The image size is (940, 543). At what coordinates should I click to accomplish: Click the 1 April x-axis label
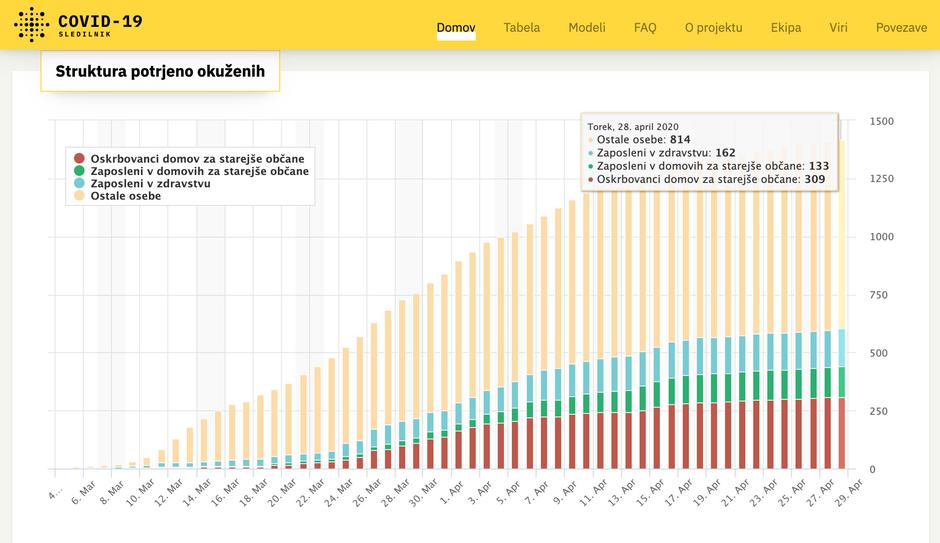click(452, 493)
